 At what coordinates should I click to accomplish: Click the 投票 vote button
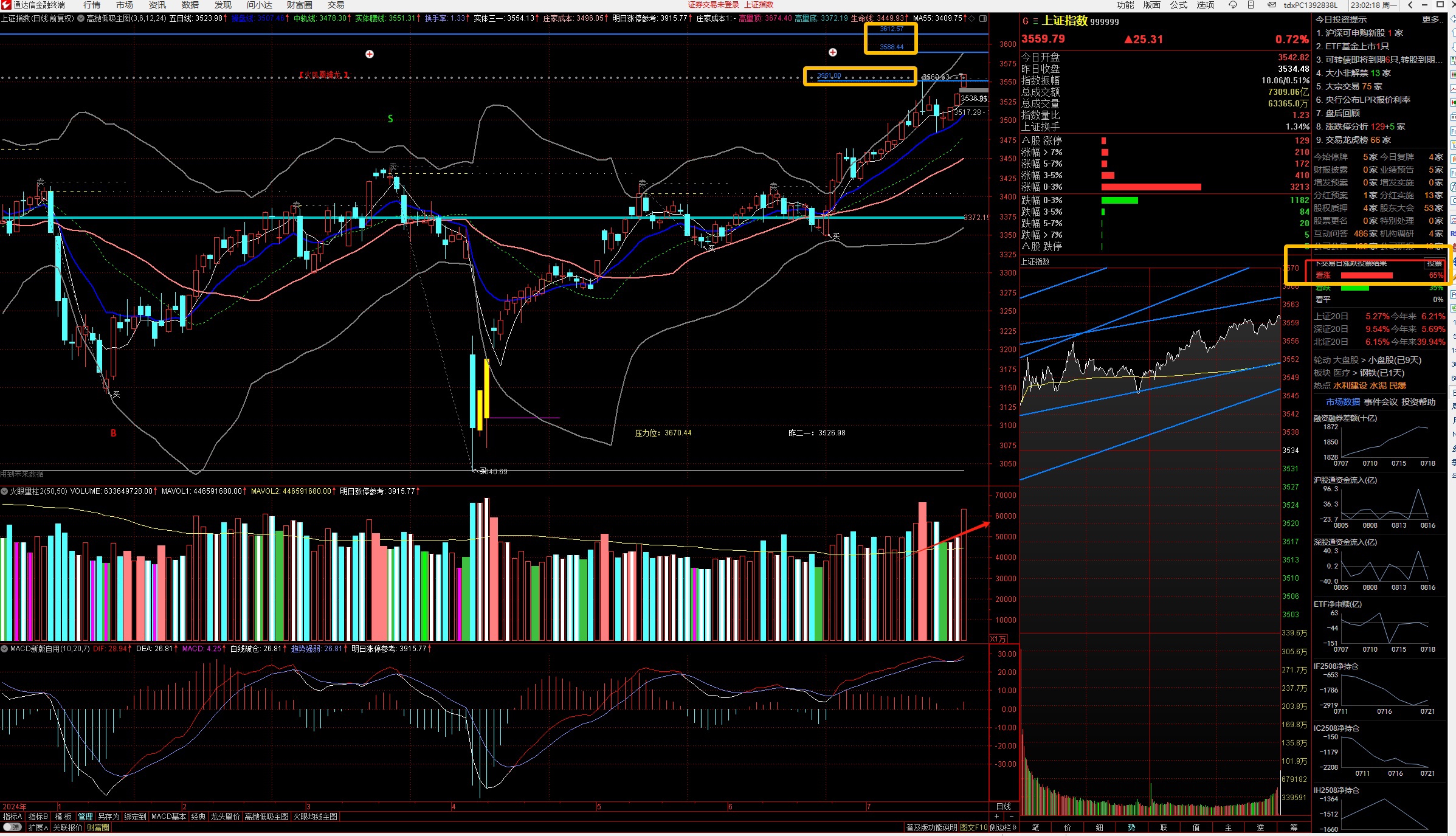coord(1435,264)
